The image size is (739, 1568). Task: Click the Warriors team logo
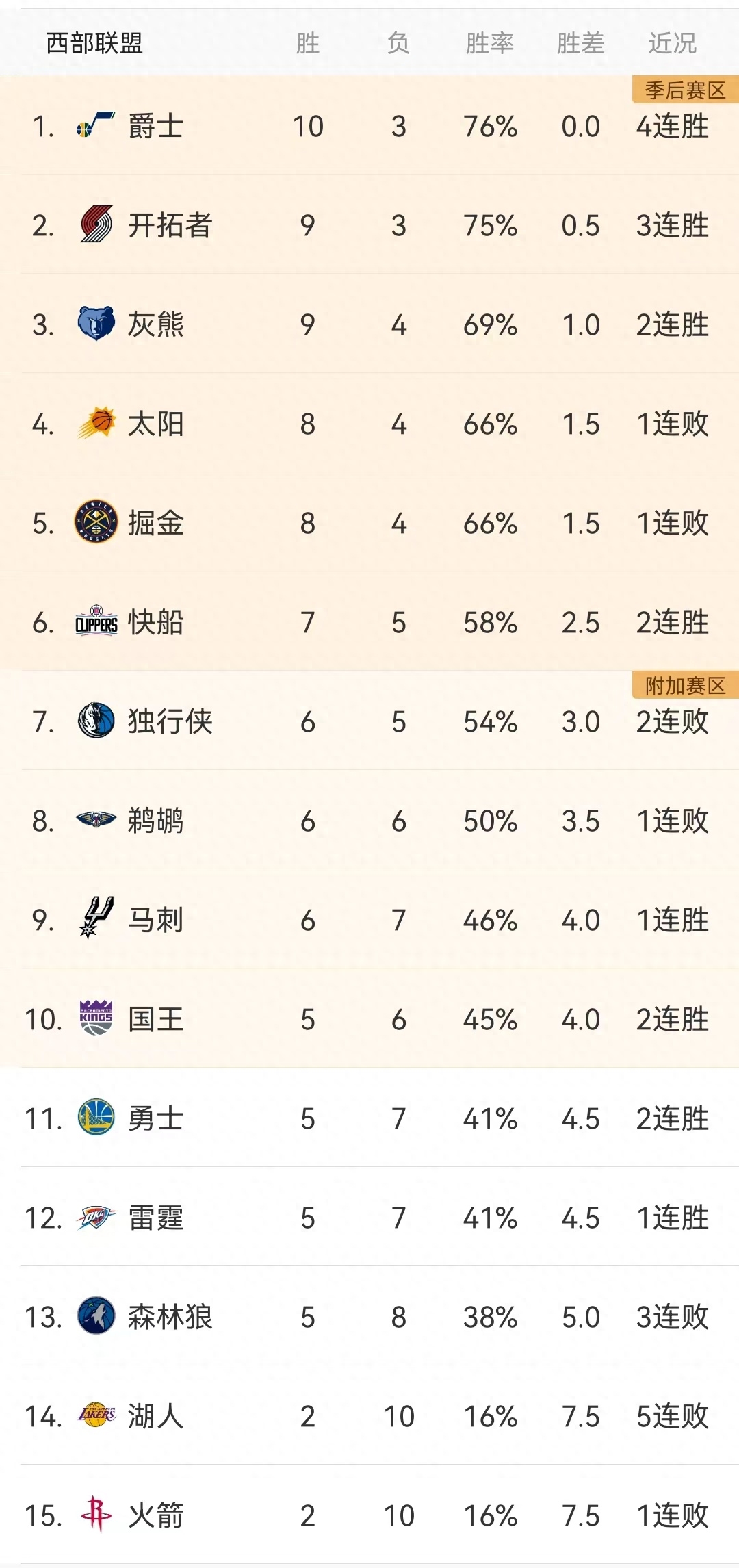point(96,1118)
